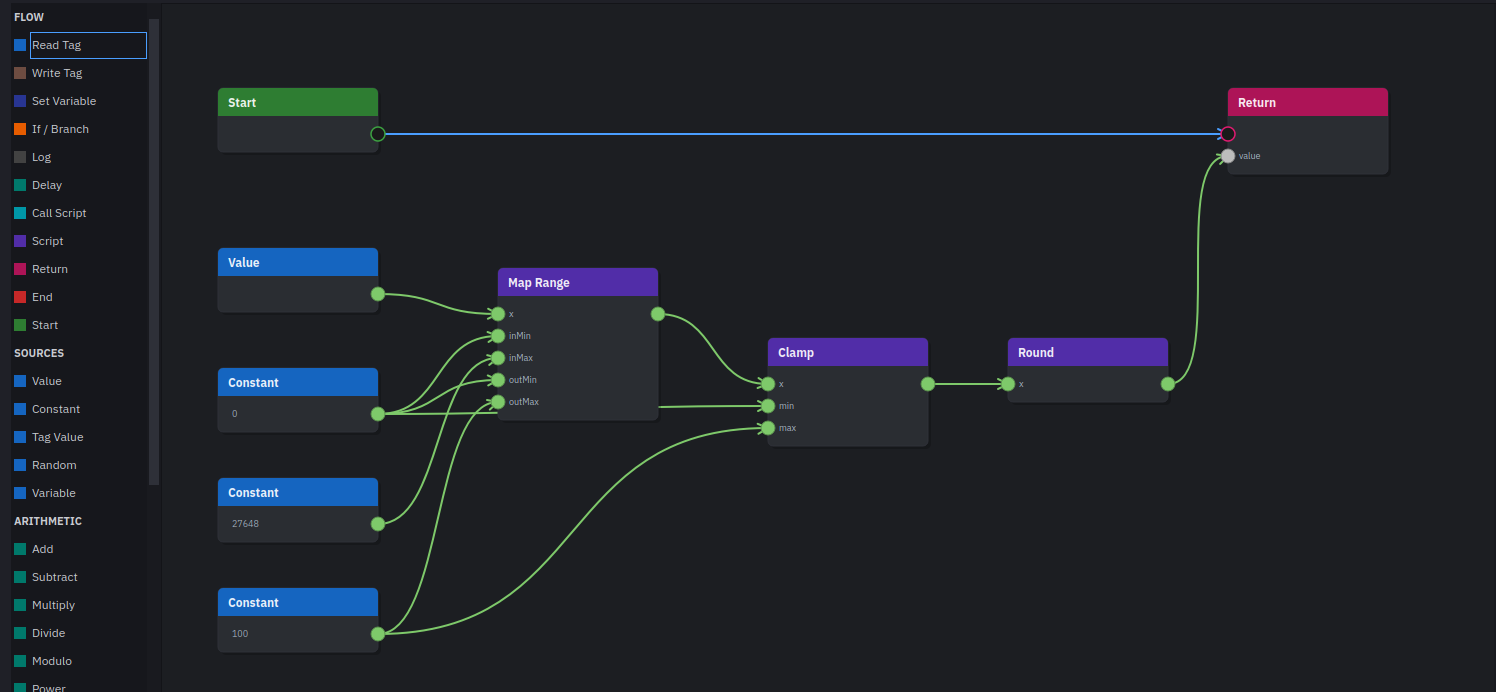Click the Clamp min input port

tap(768, 406)
